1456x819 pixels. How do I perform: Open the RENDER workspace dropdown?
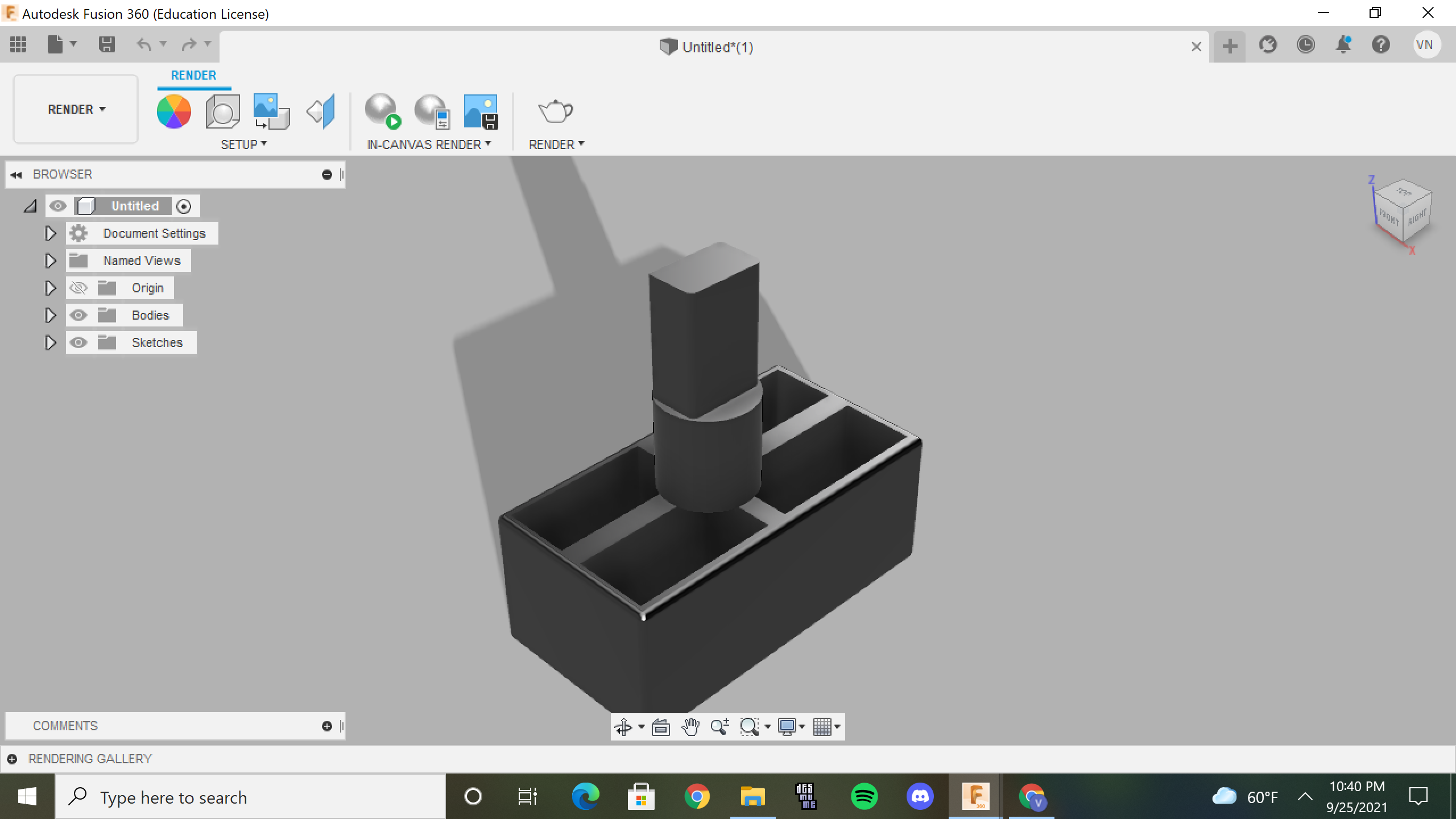click(x=76, y=109)
